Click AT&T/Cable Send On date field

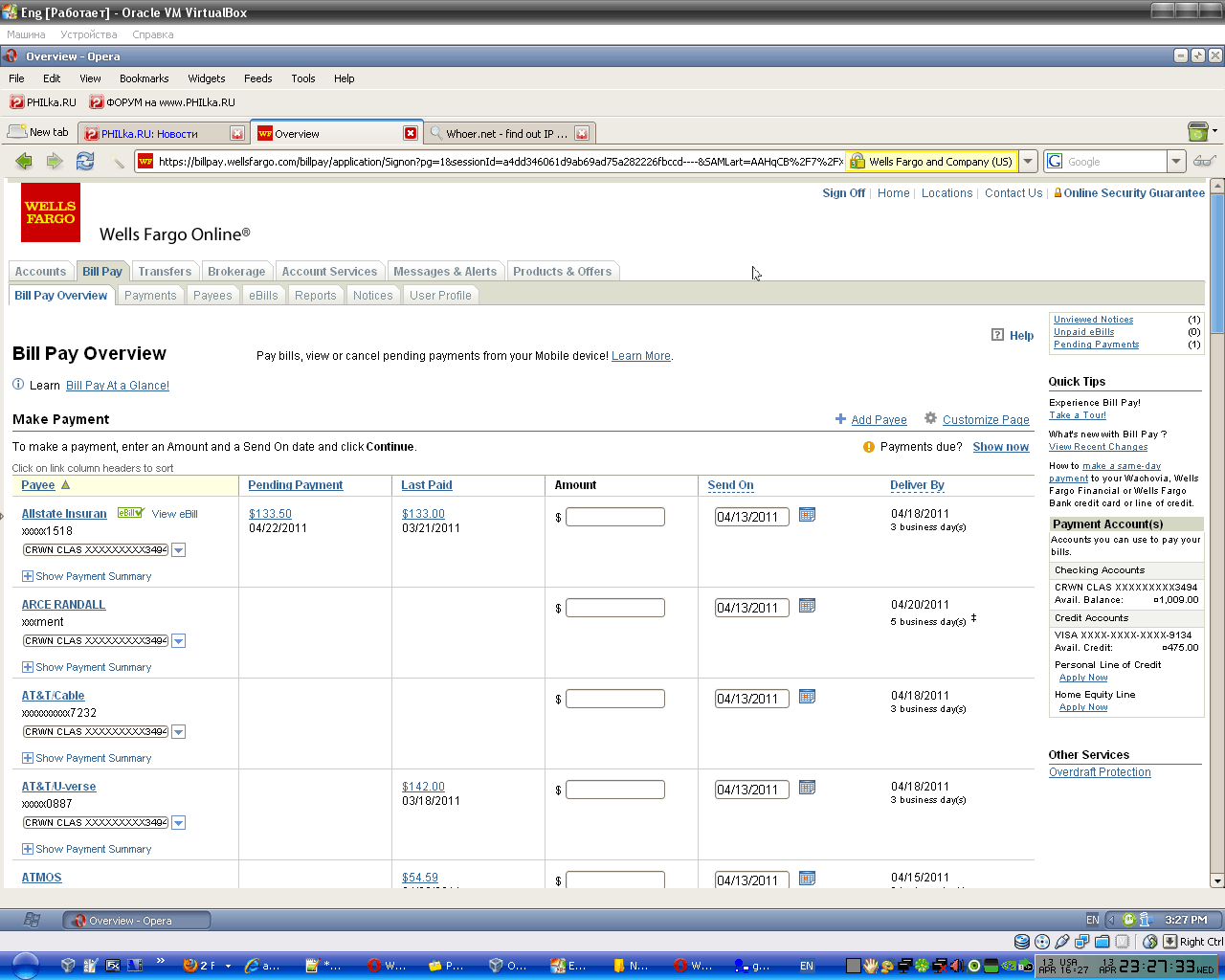click(x=752, y=699)
